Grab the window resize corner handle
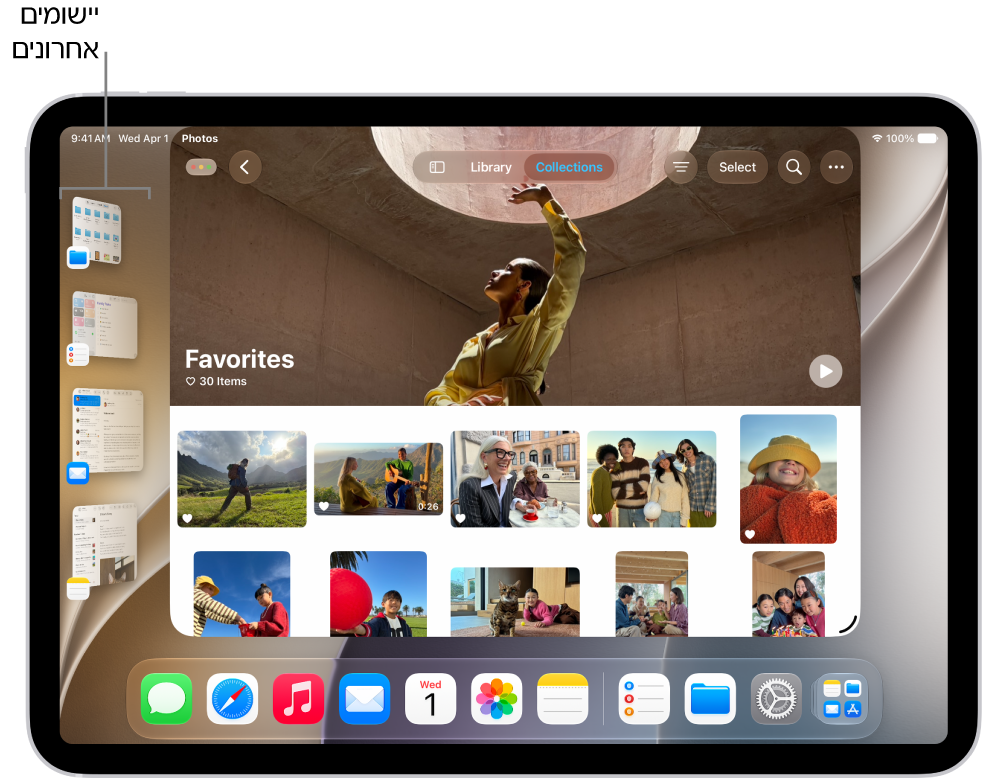 (848, 625)
